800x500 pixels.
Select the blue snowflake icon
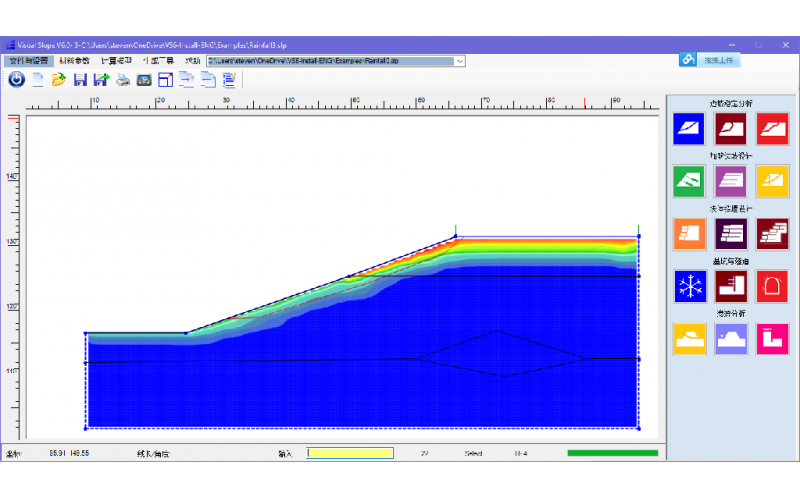point(689,286)
